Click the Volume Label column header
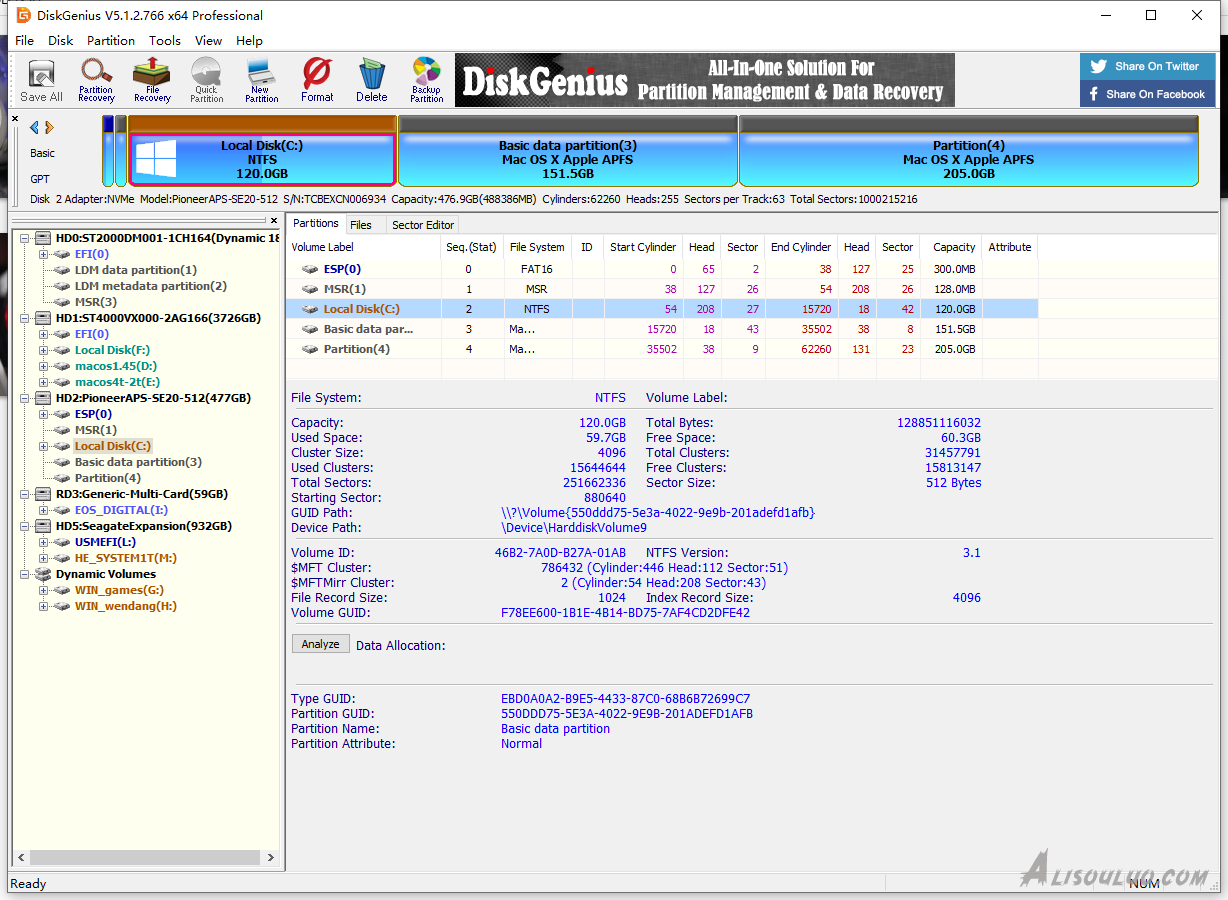This screenshot has height=900, width=1228. pos(364,247)
